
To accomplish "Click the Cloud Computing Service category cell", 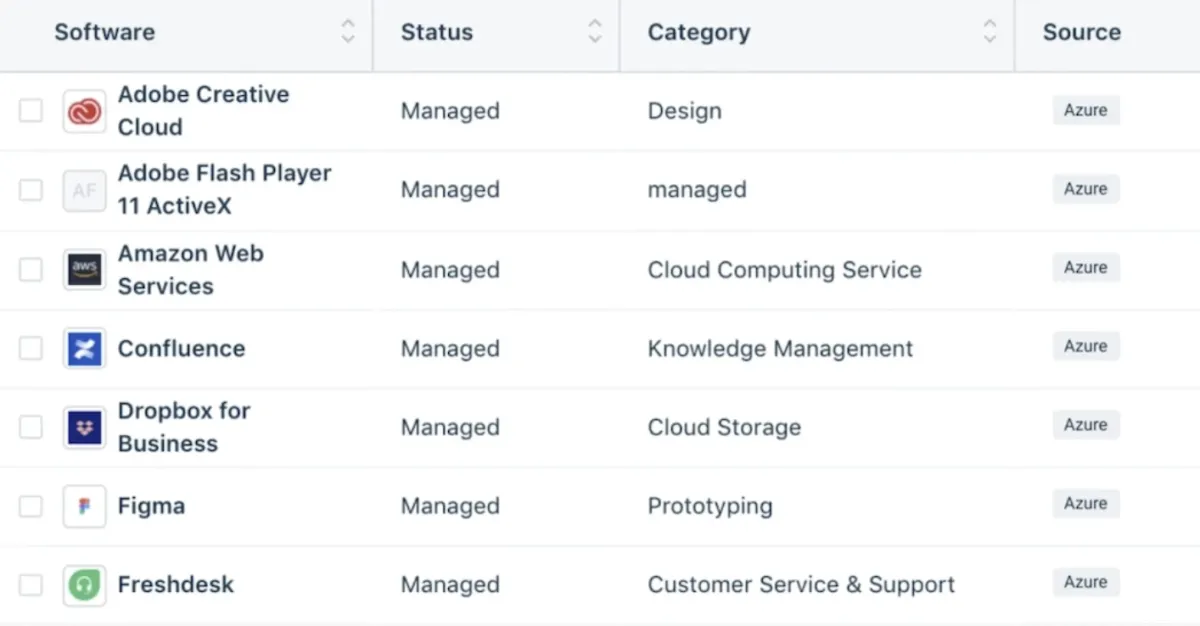I will [x=785, y=270].
